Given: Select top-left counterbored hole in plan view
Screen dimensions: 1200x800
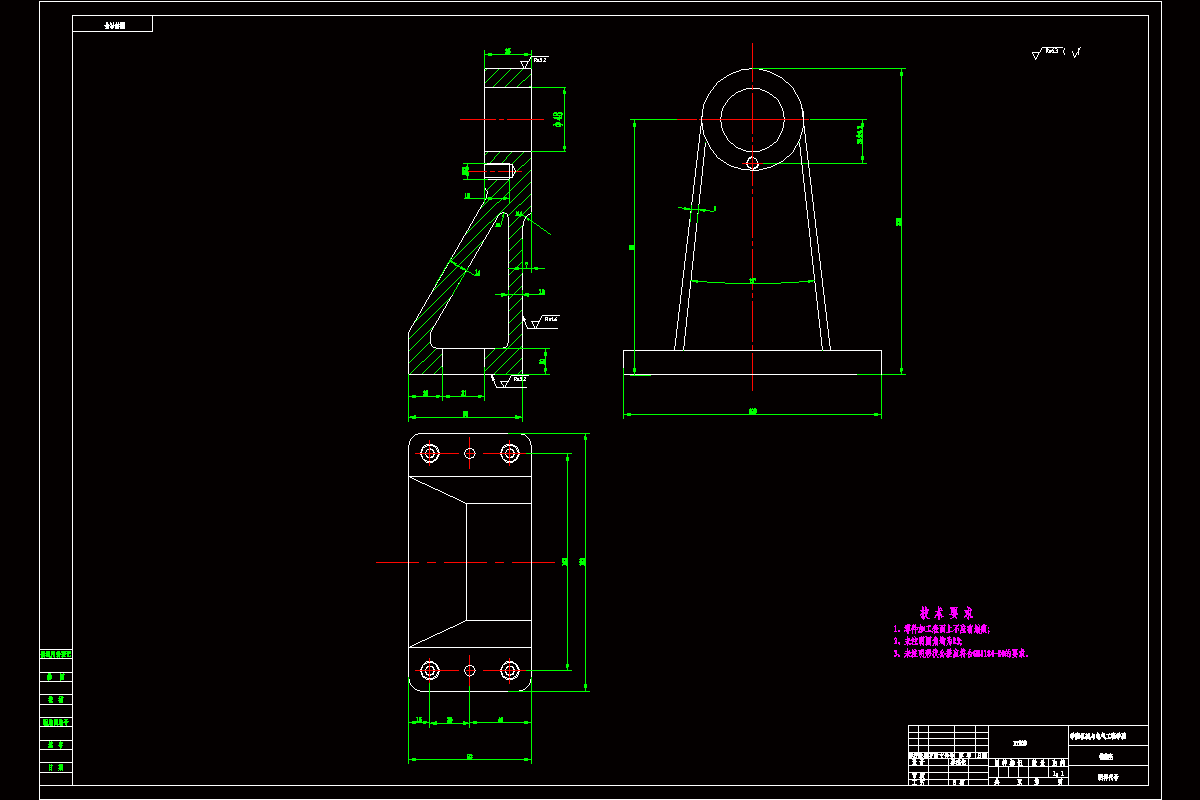Looking at the screenshot, I should click(430, 453).
